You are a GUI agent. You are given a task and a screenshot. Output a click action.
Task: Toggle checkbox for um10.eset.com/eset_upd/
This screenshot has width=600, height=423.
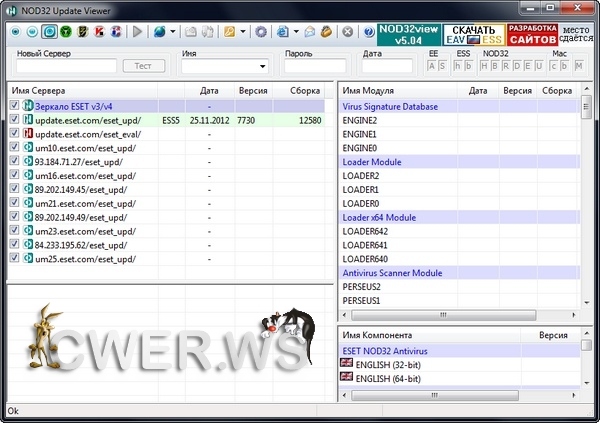pyautogui.click(x=14, y=147)
